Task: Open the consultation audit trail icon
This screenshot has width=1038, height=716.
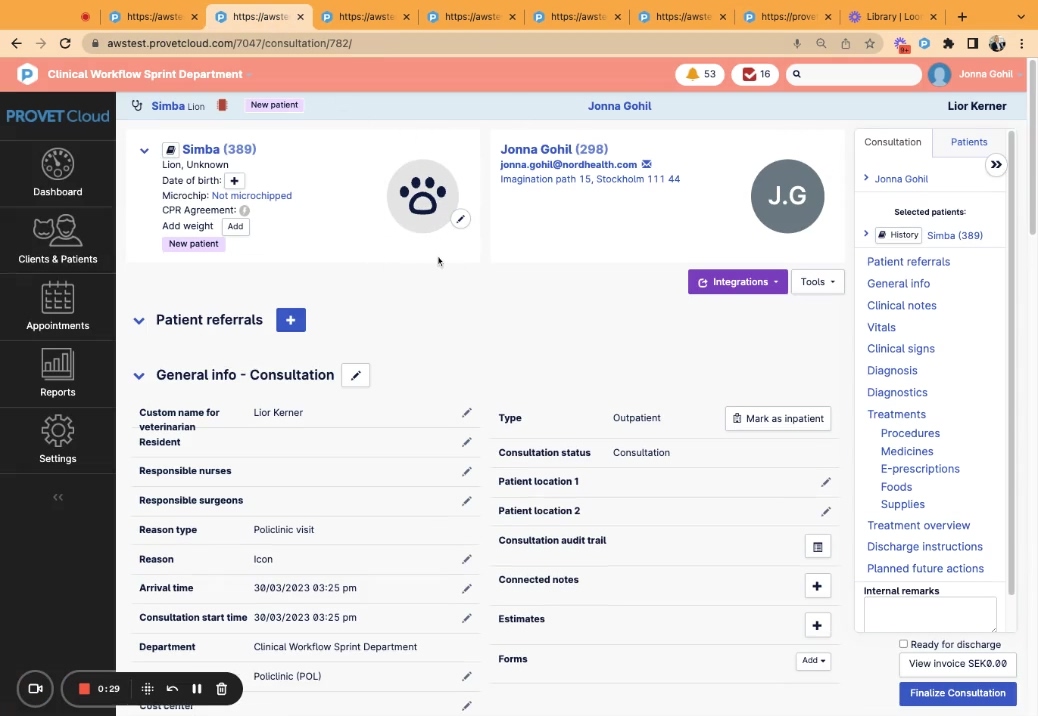Action: pos(817,547)
